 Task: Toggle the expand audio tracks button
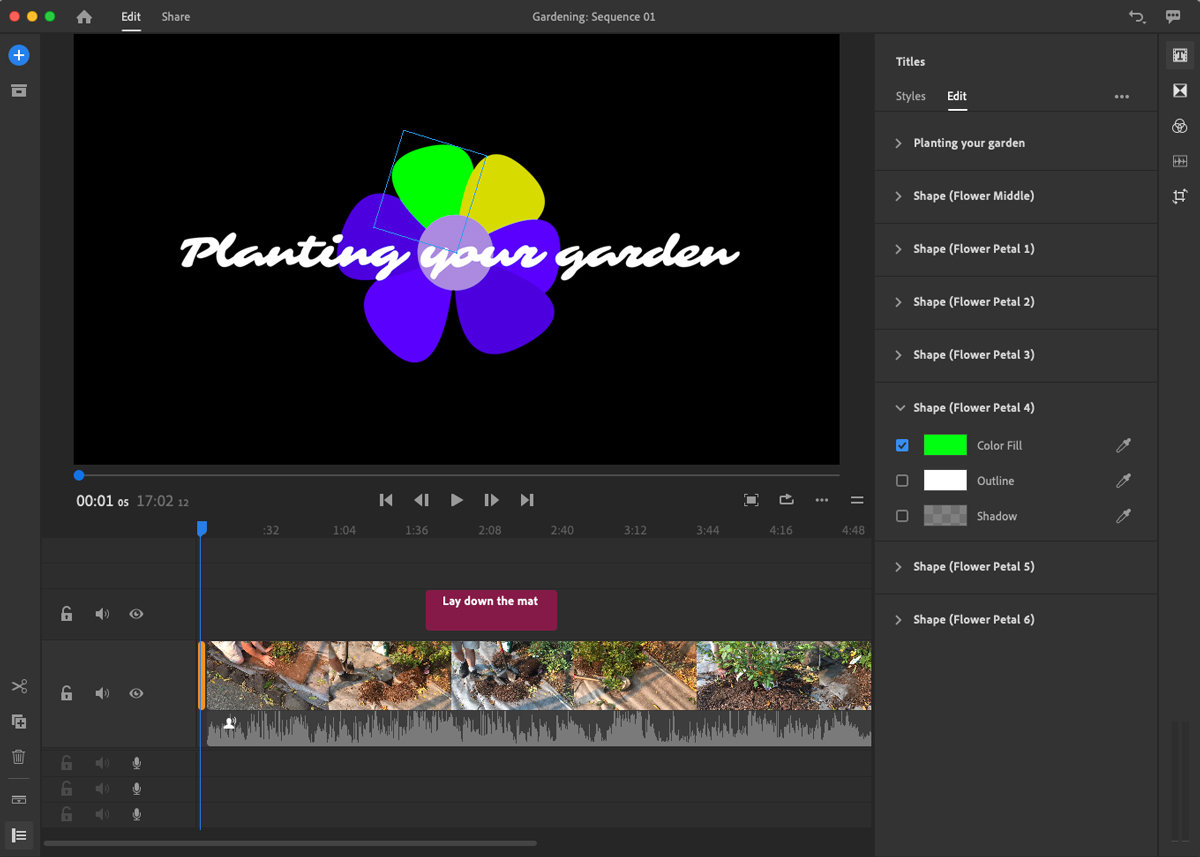(18, 835)
